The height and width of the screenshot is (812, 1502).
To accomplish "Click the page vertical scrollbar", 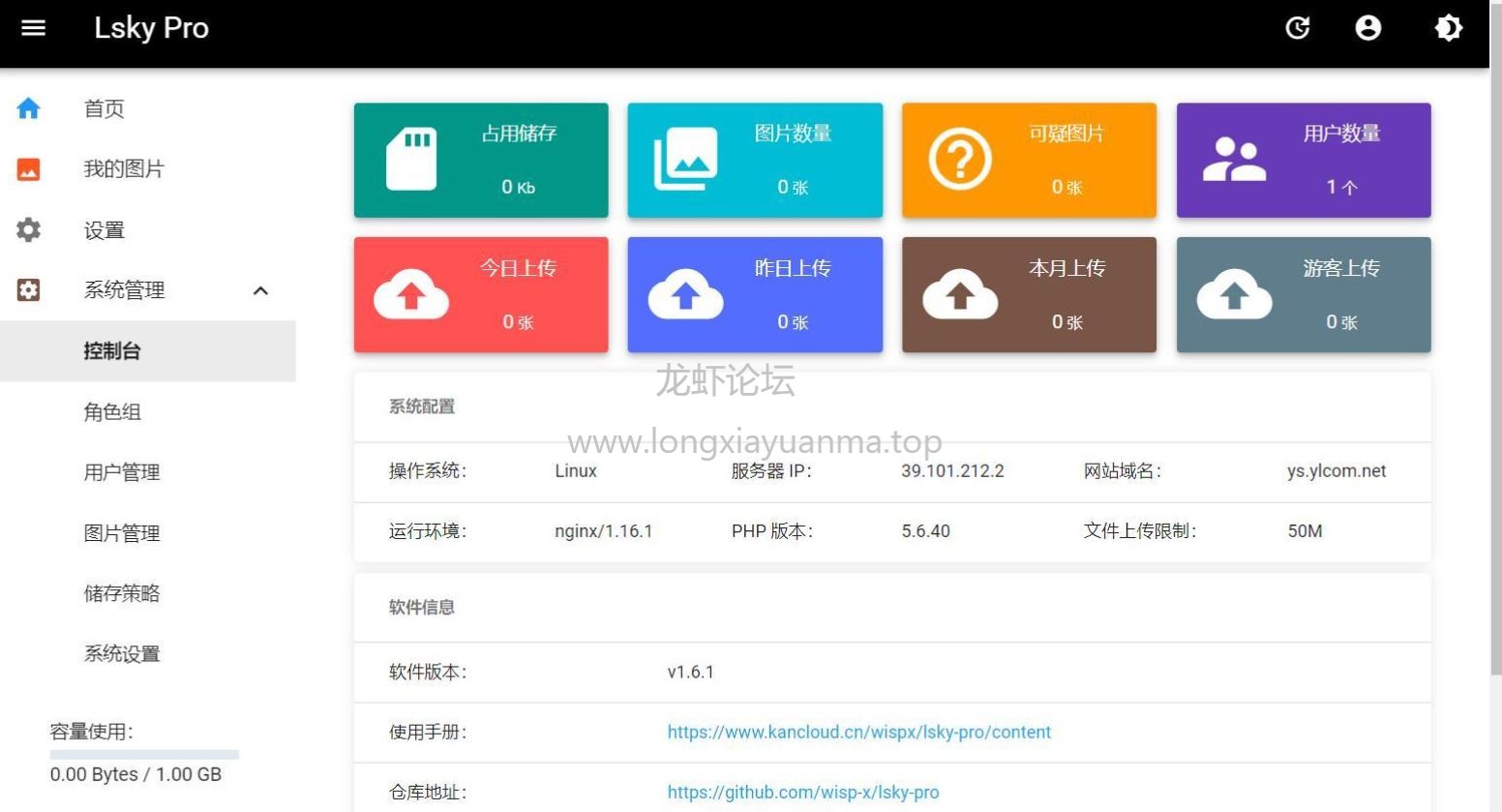I will pyautogui.click(x=1496, y=339).
